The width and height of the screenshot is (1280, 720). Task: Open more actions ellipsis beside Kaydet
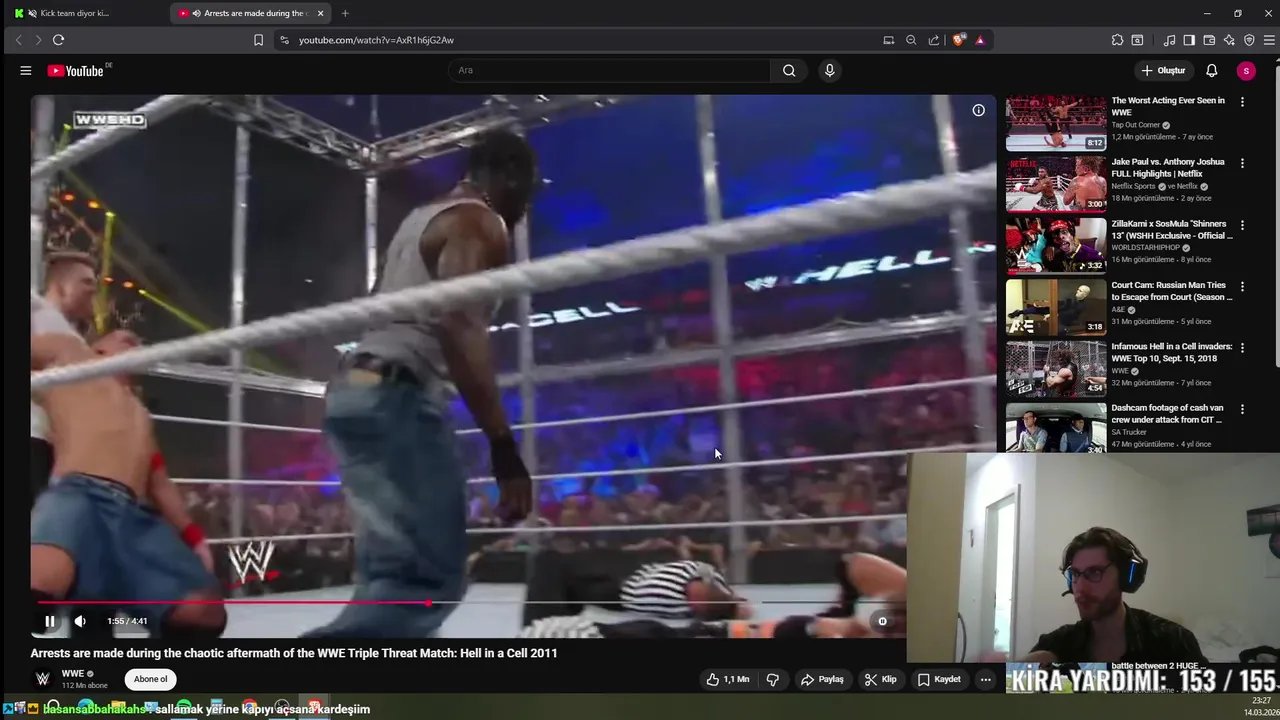click(985, 679)
